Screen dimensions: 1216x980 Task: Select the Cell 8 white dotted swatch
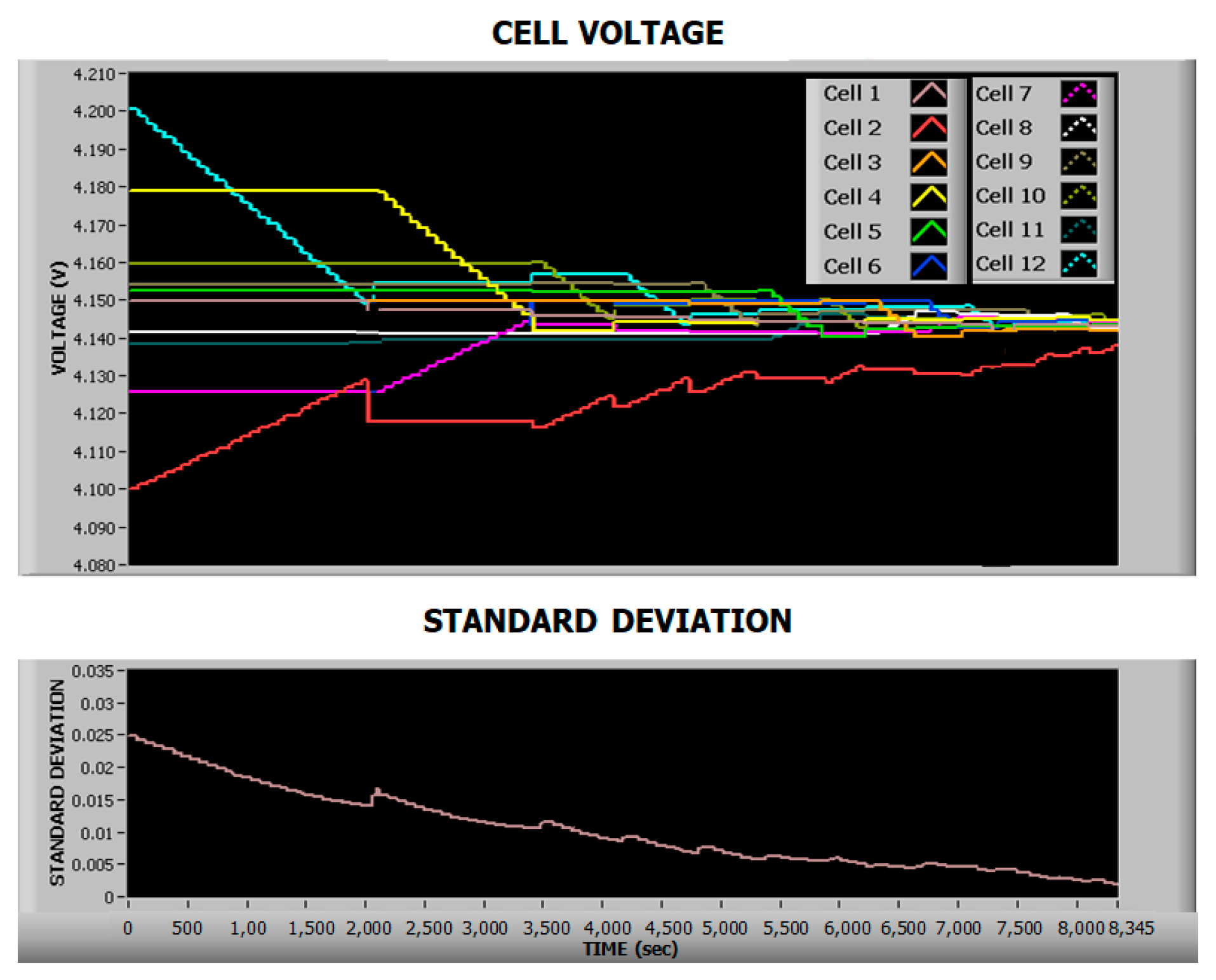pos(1079,128)
